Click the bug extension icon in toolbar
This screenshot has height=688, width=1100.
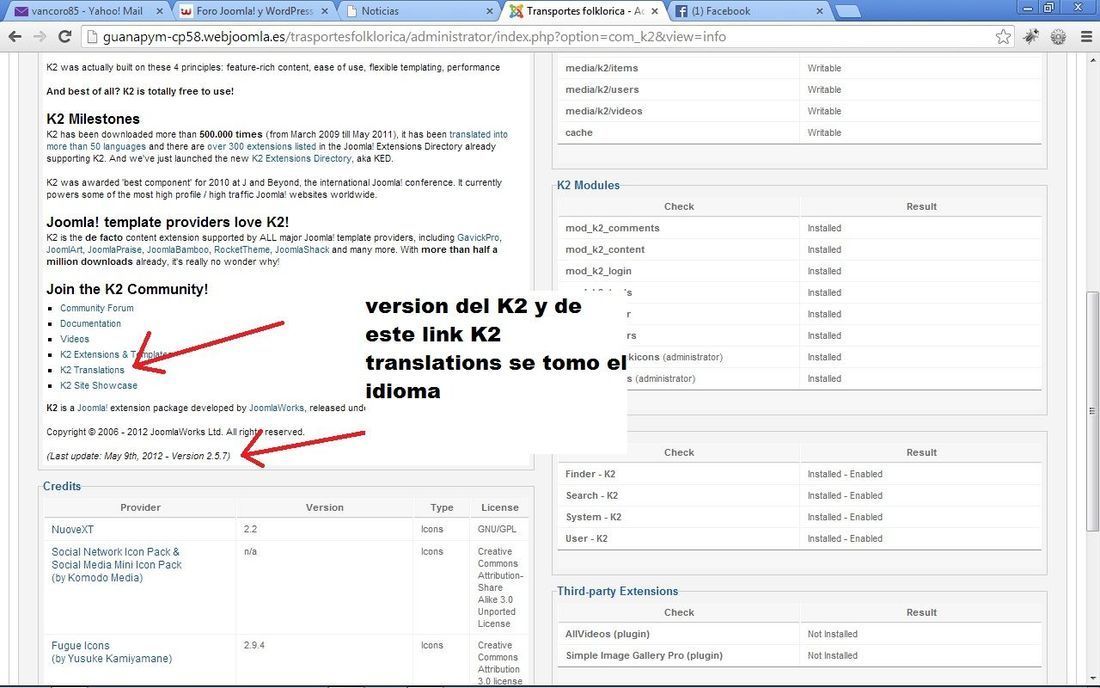[x=1031, y=36]
